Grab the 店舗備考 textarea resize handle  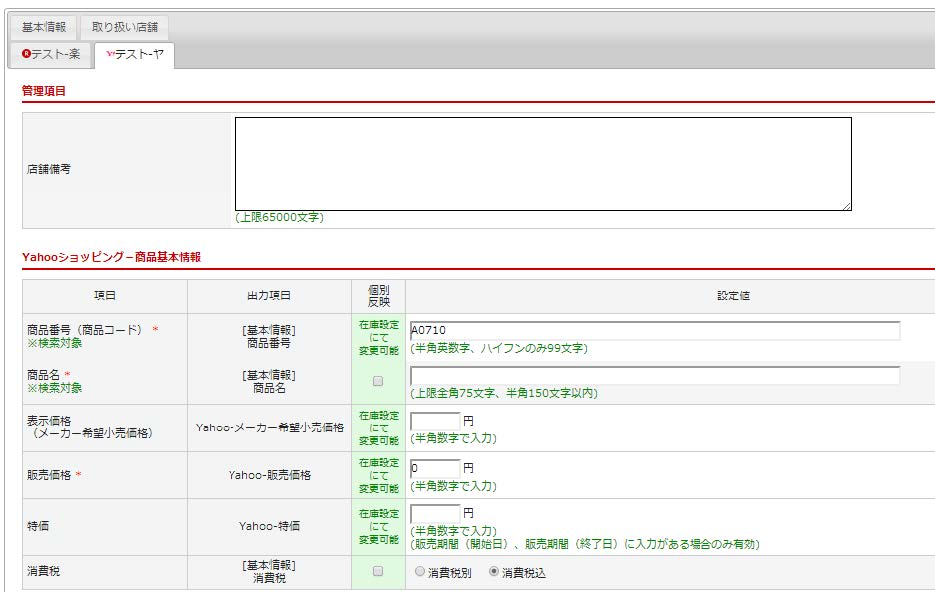(846, 205)
